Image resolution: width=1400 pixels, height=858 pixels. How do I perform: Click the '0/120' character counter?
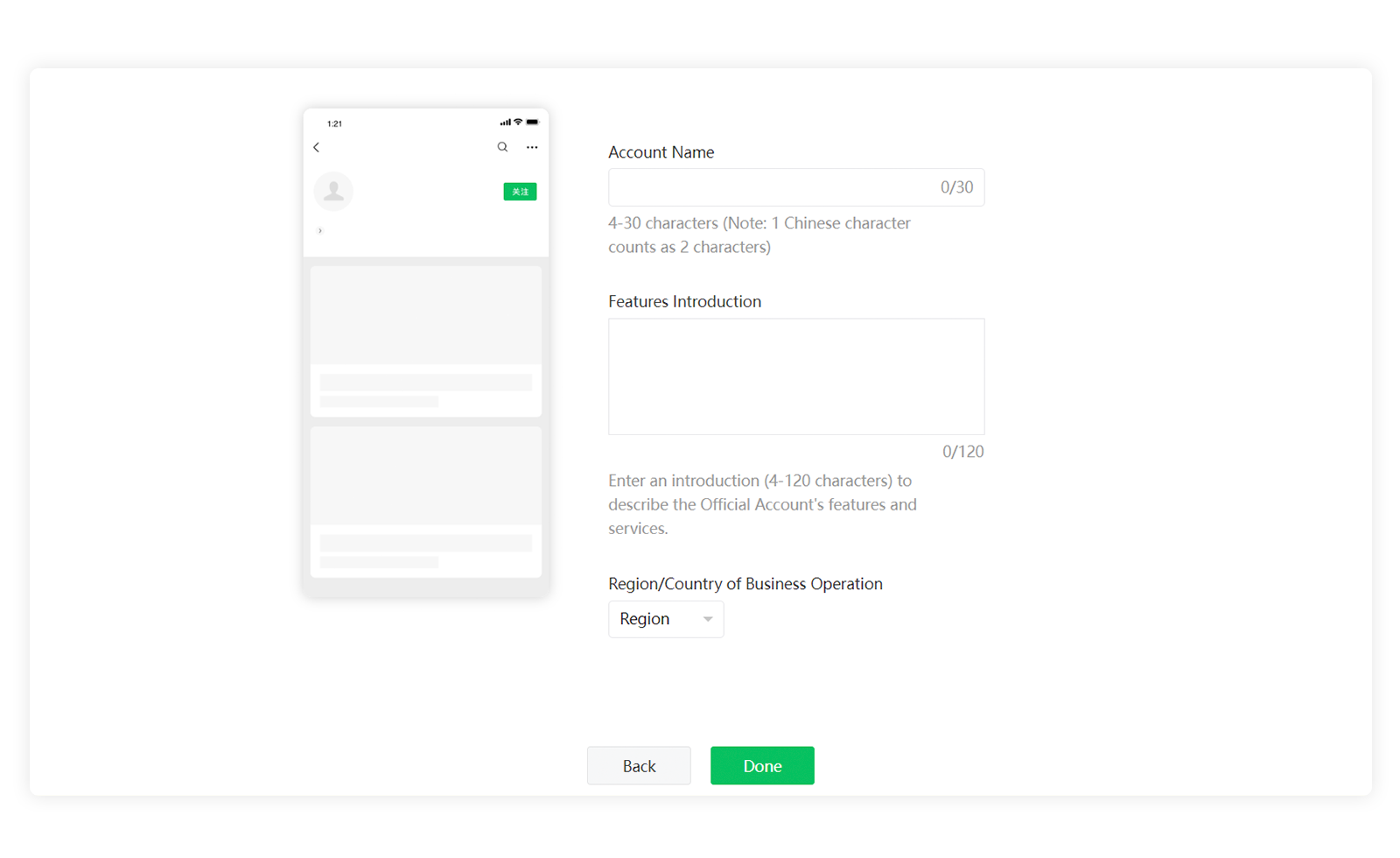[x=962, y=452]
